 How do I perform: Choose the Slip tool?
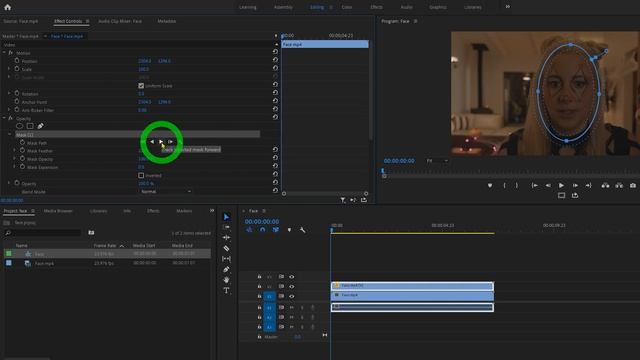(226, 259)
